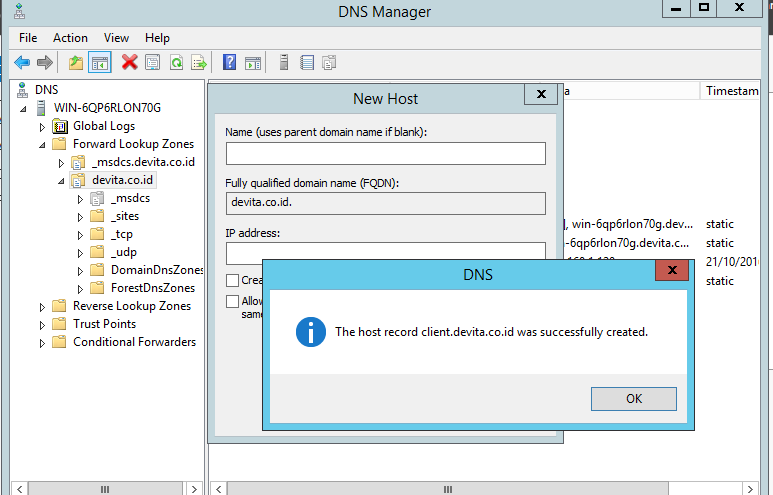Click the Refresh toolbar icon

[x=176, y=62]
